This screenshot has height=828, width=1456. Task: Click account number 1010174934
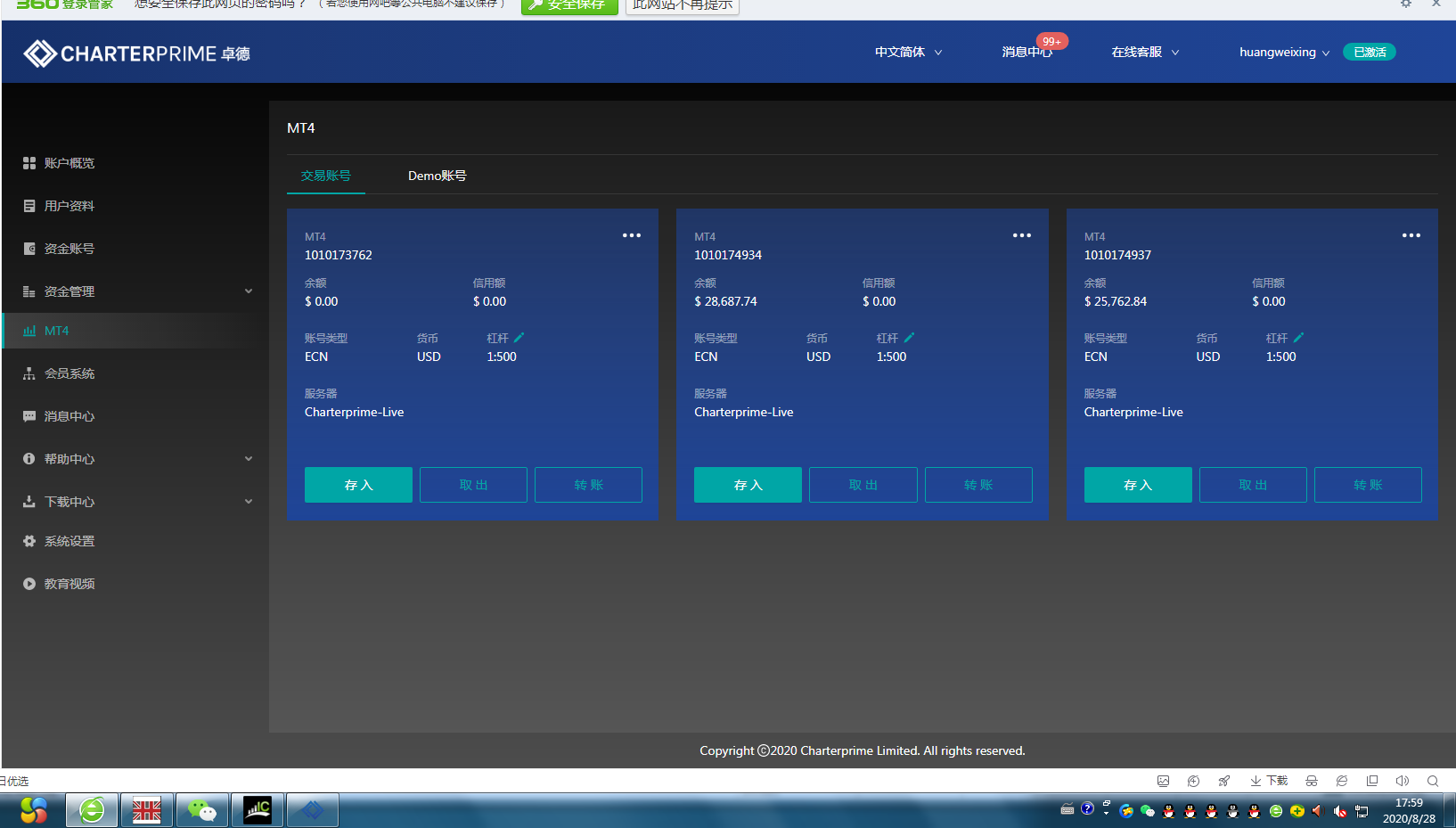pyautogui.click(x=728, y=255)
